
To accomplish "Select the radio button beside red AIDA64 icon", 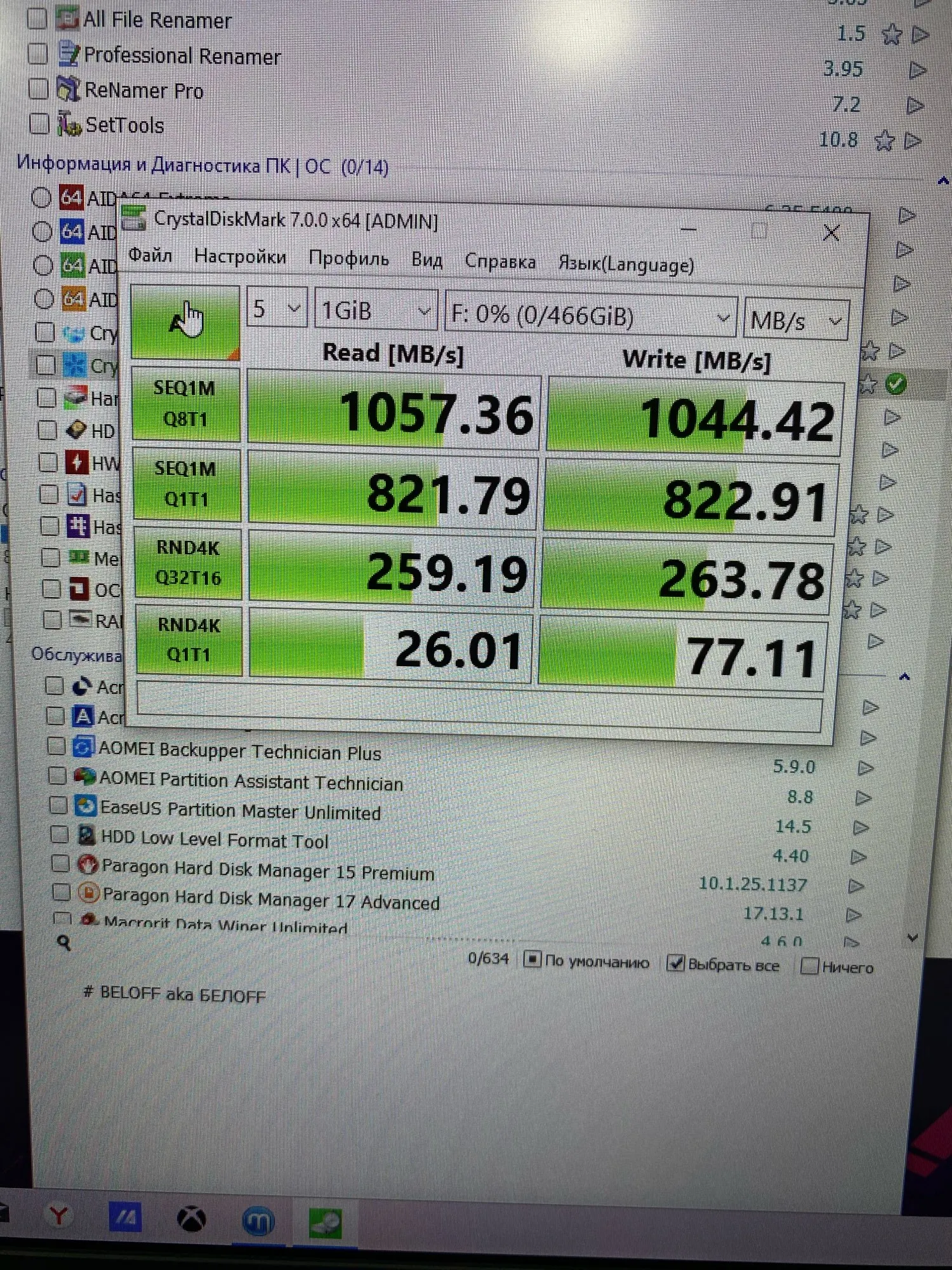I will (x=41, y=197).
